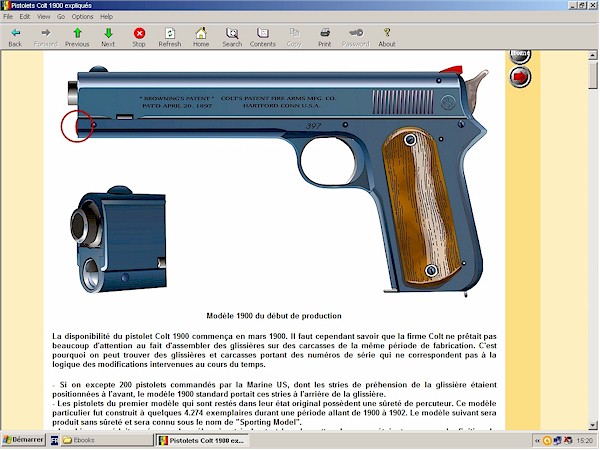
Task: Open the Go menu
Action: pyautogui.click(x=61, y=16)
